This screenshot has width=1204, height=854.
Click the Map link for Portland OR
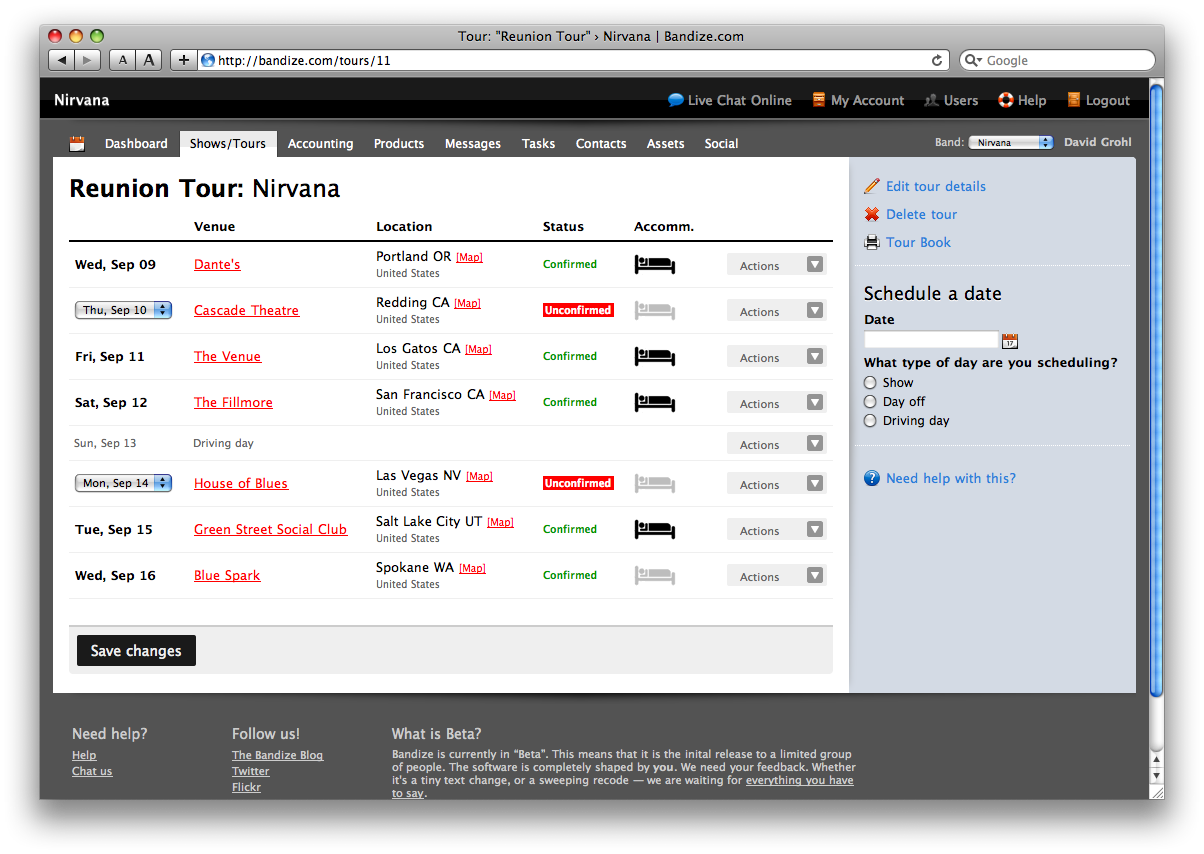(469, 258)
